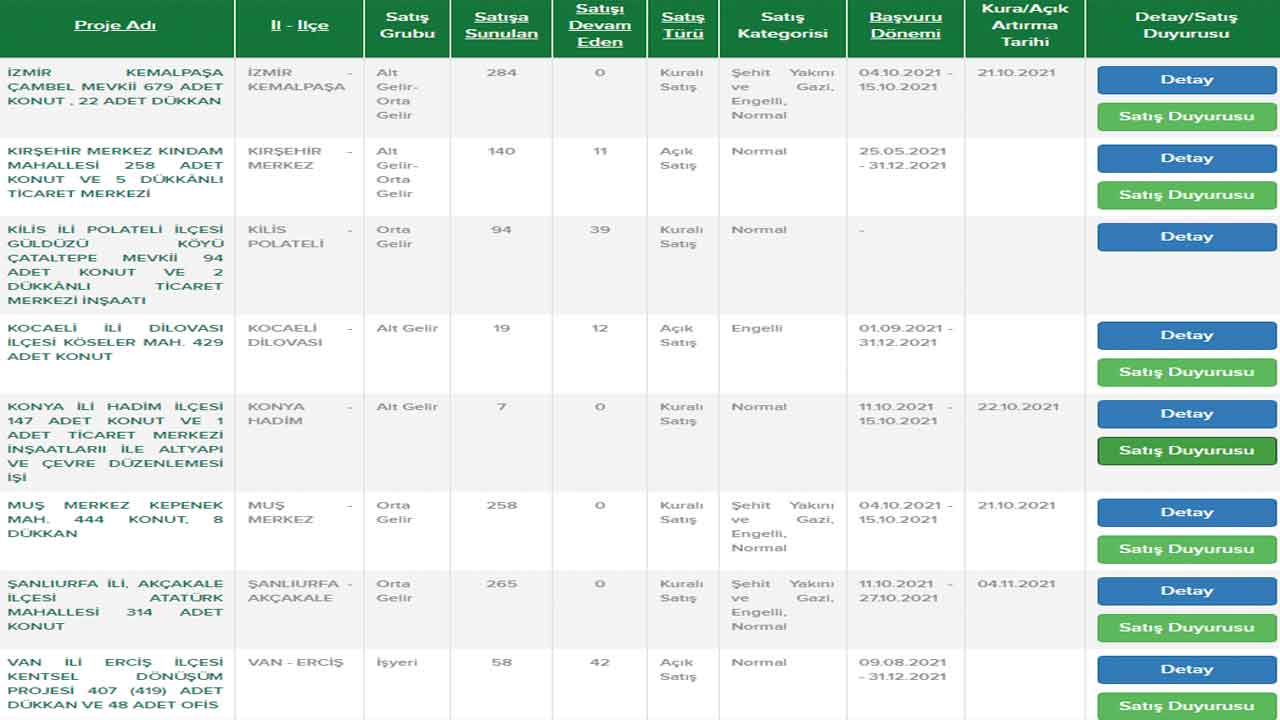1280x720 pixels.
Task: Click the 11.10.2021 - 27.10.2021 application period
Action: [905, 591]
